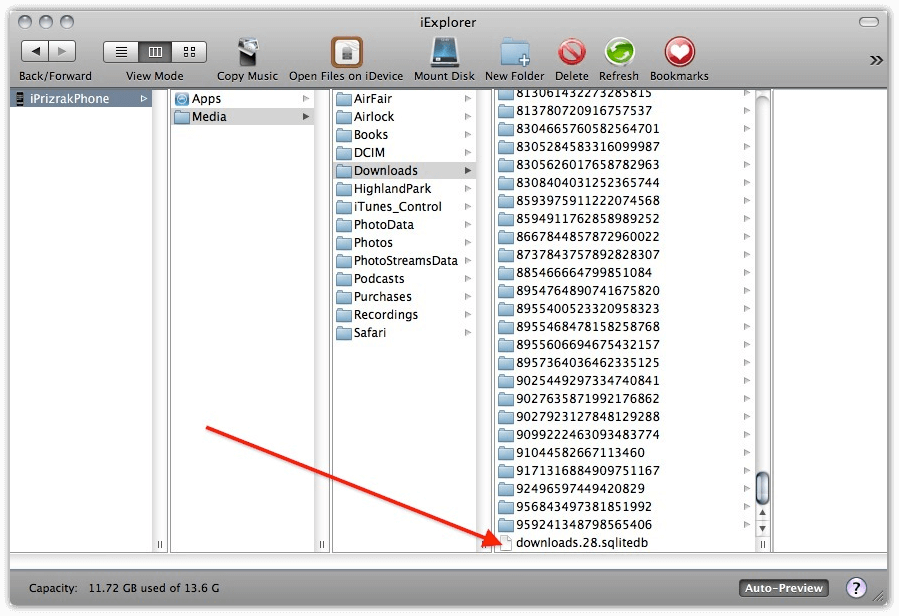
Task: Click the scrollbar thumb in Downloads column
Action: coord(763,486)
